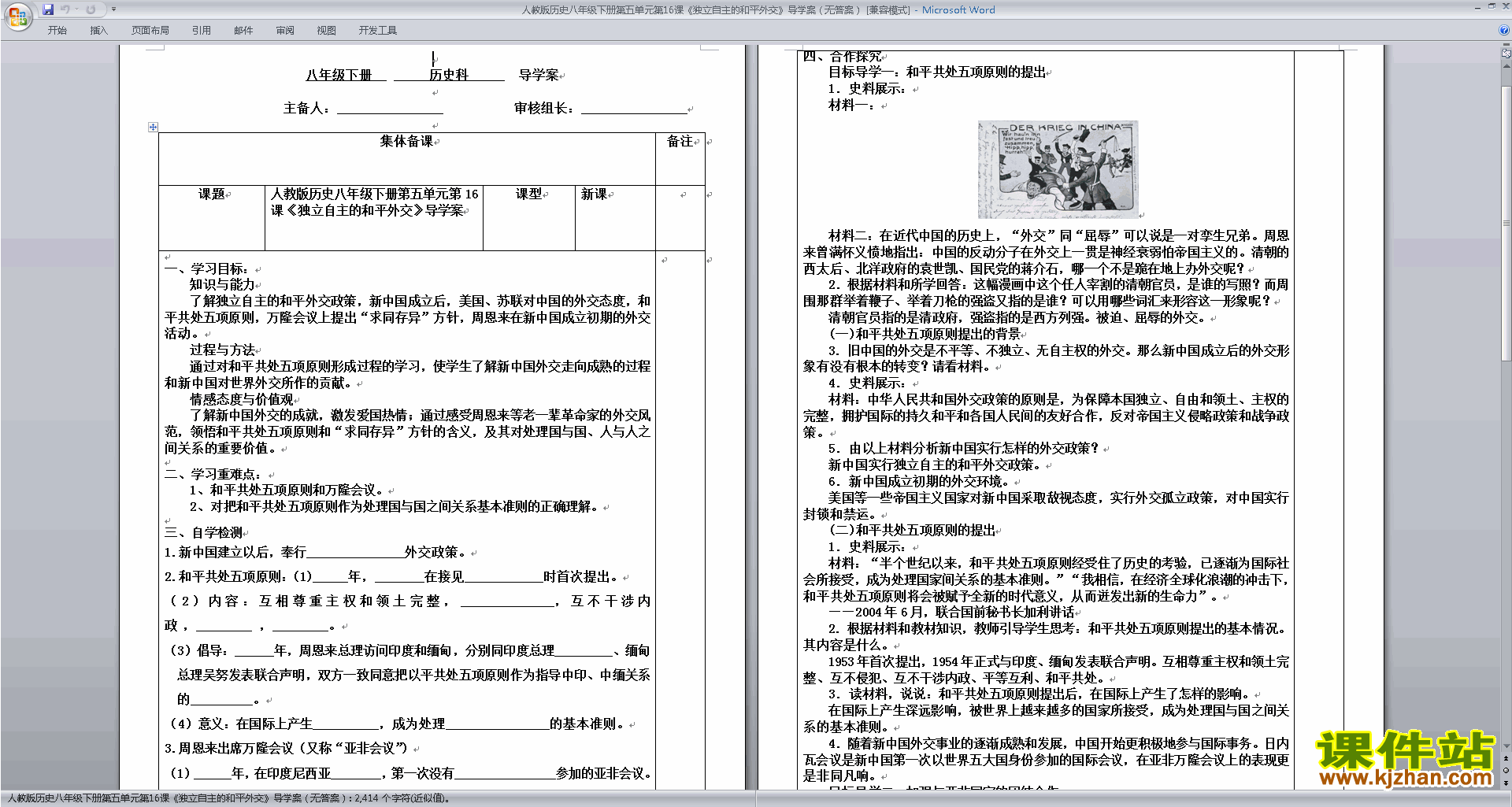Click the 集体备课 table header cell
Image resolution: width=1512 pixels, height=807 pixels.
(x=407, y=159)
